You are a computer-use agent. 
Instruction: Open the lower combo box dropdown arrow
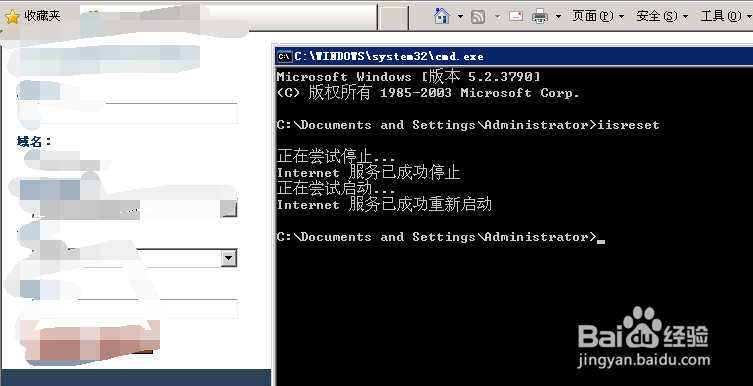point(229,258)
